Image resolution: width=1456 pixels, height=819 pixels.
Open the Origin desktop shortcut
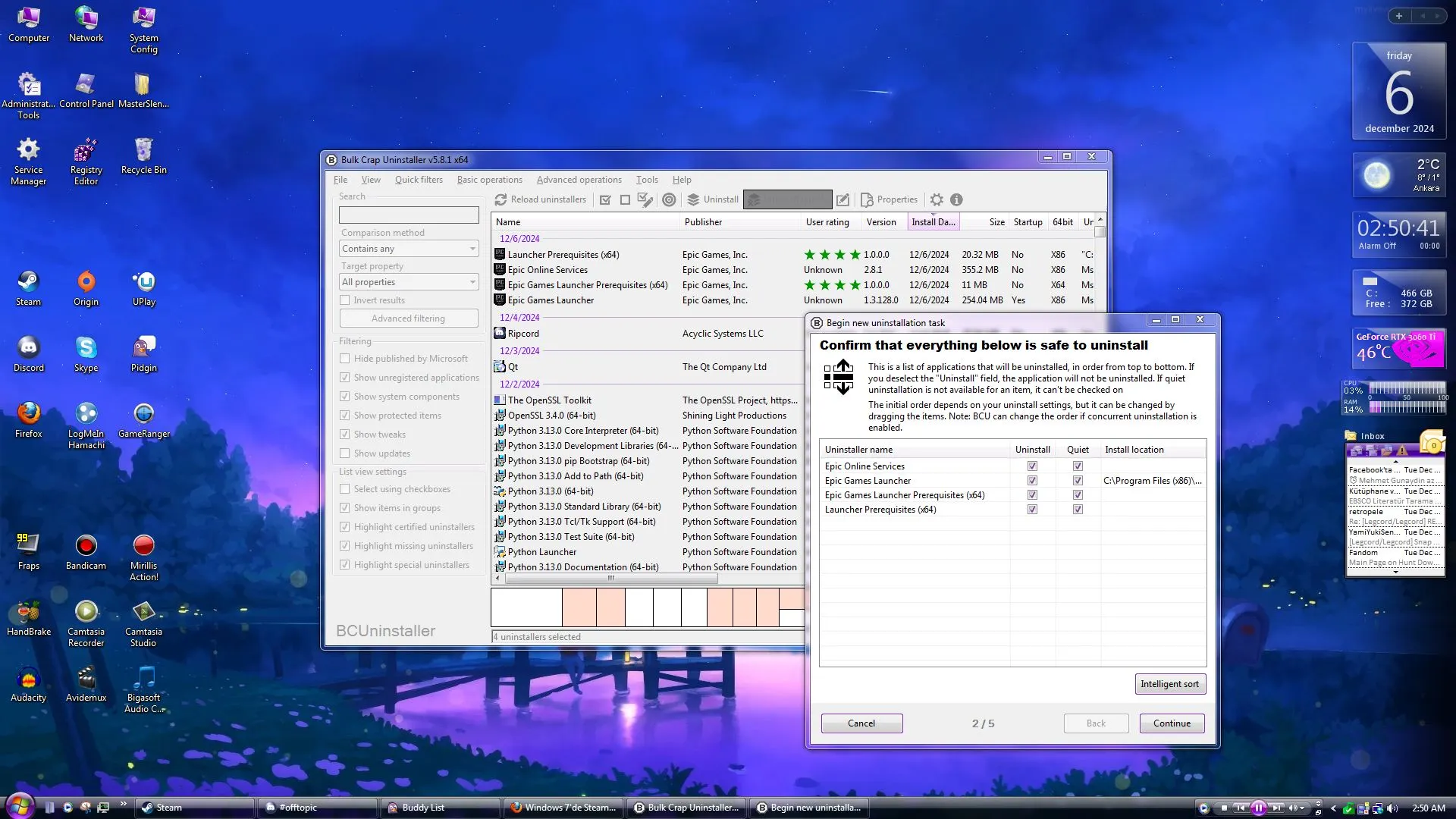click(x=86, y=289)
